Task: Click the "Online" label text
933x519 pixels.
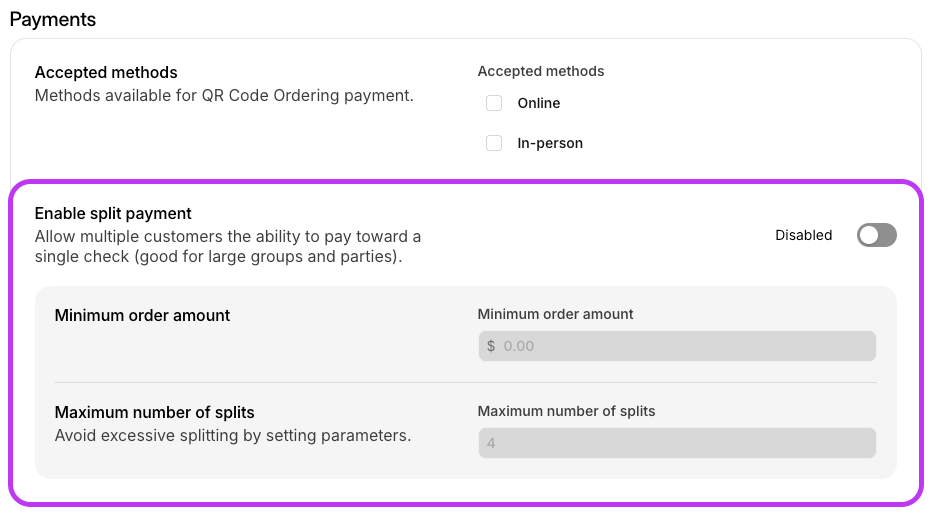Action: 538,103
